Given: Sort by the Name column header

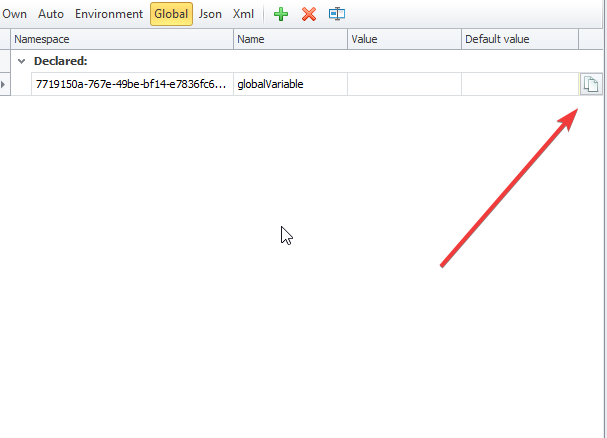Looking at the screenshot, I should pyautogui.click(x=290, y=39).
